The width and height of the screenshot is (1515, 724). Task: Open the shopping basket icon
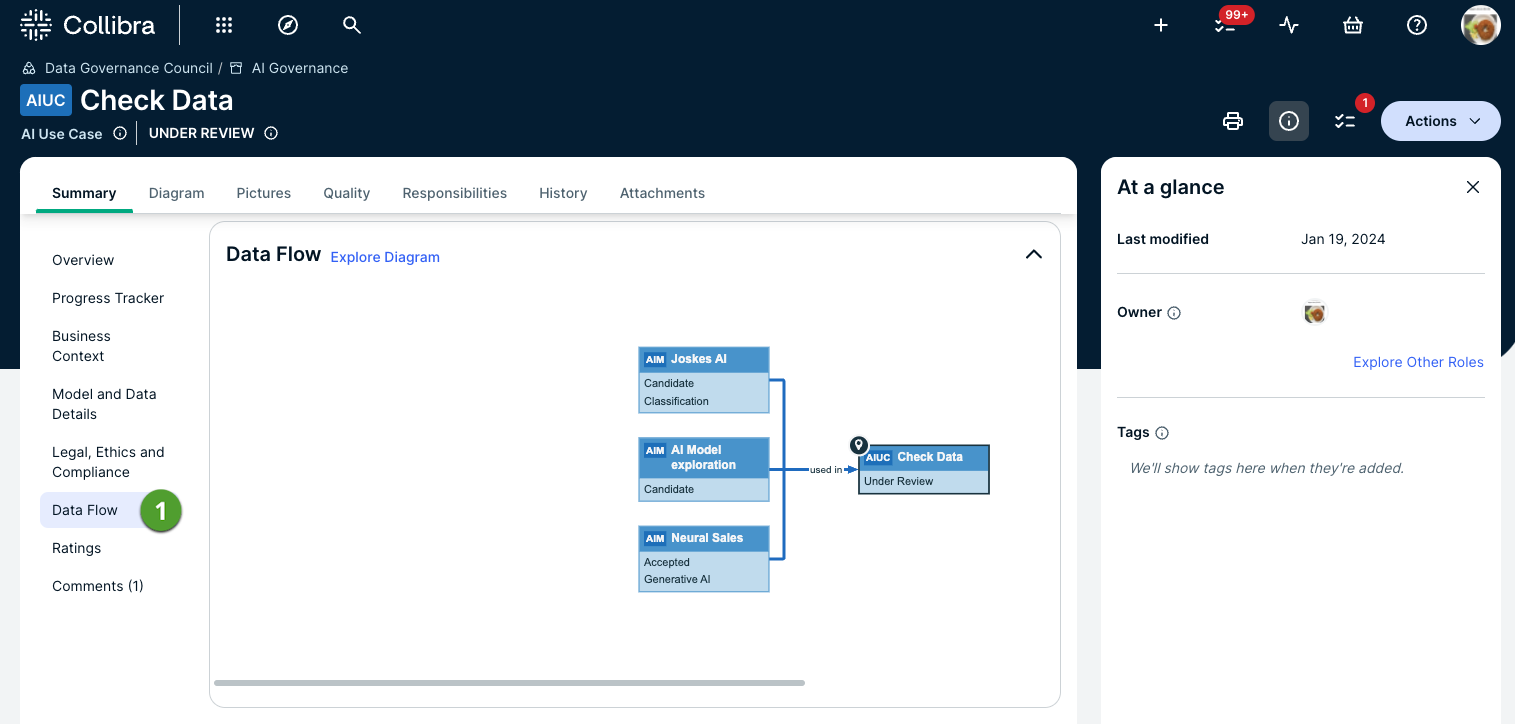pyautogui.click(x=1353, y=26)
